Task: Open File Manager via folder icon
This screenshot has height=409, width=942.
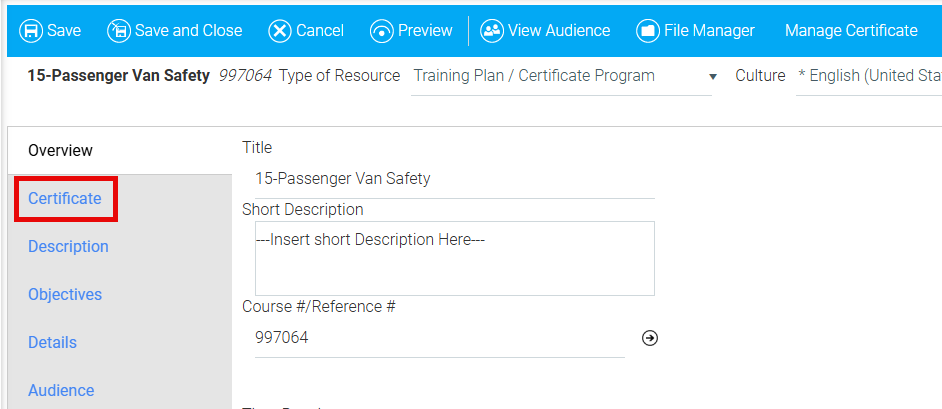Action: click(648, 30)
